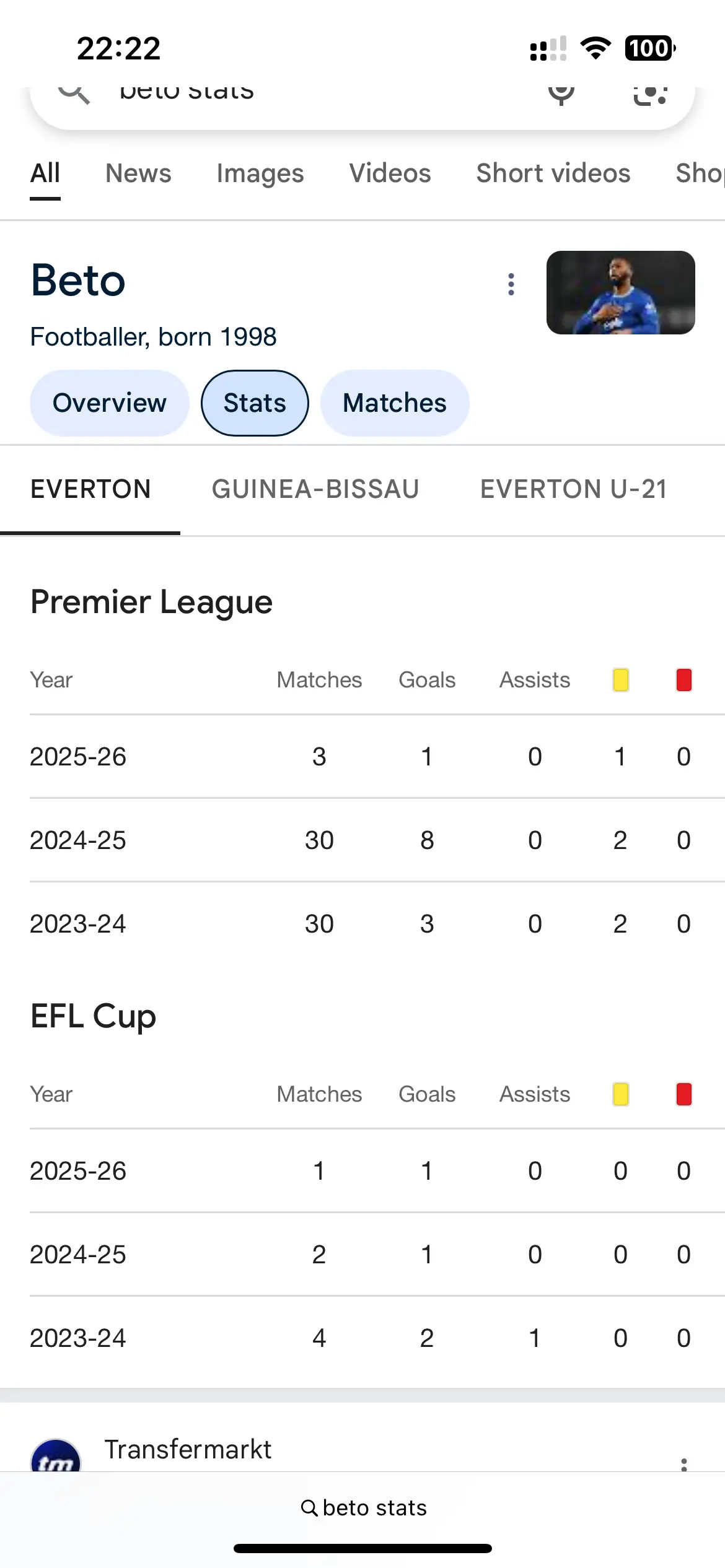This screenshot has height=1568, width=725.
Task: Open the Images search tab
Action: point(260,173)
